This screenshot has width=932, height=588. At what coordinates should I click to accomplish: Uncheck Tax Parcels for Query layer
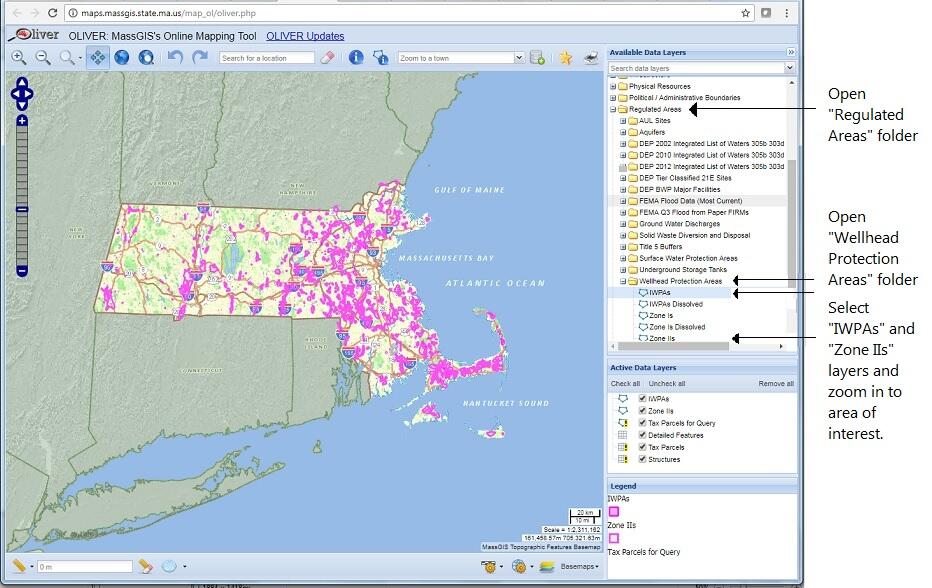tap(643, 423)
